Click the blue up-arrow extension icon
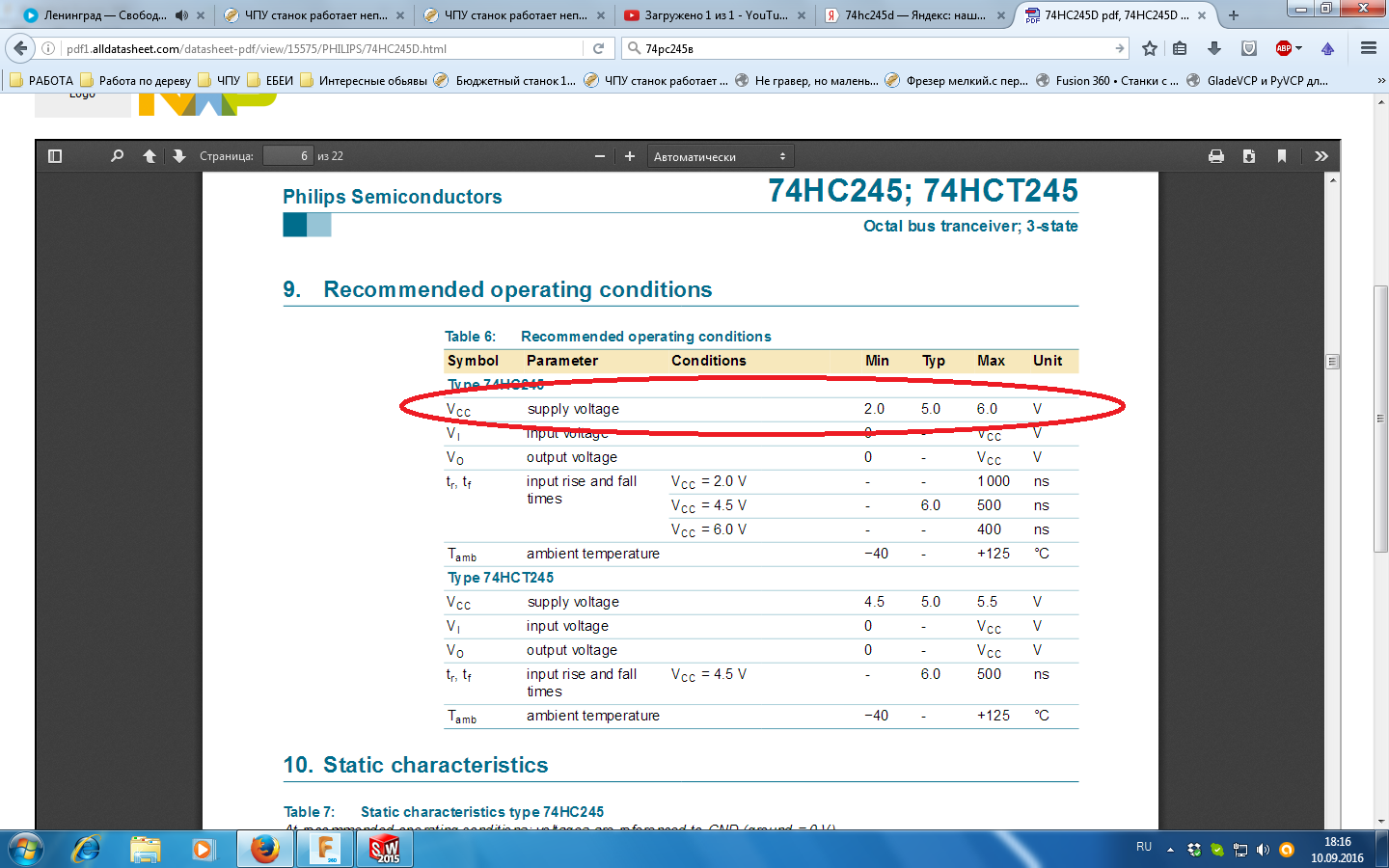 (x=1328, y=48)
